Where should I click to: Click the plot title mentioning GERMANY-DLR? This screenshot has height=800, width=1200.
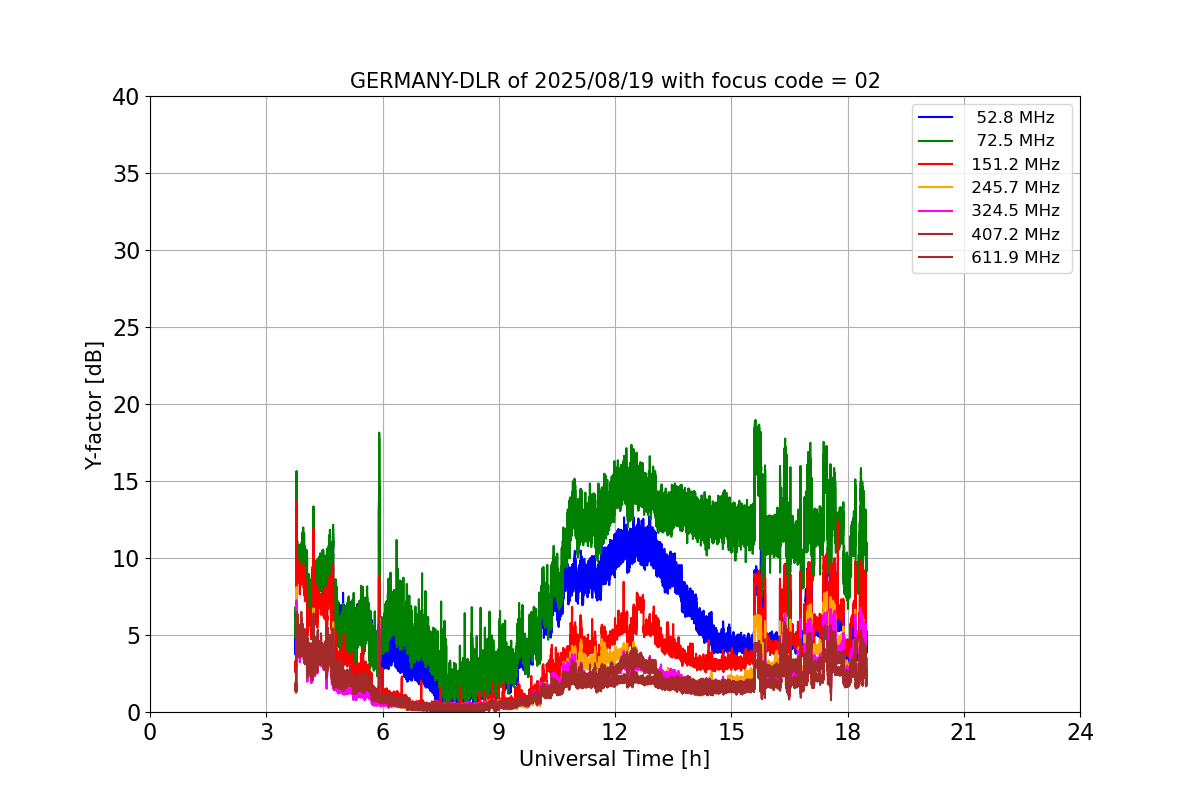[x=615, y=81]
